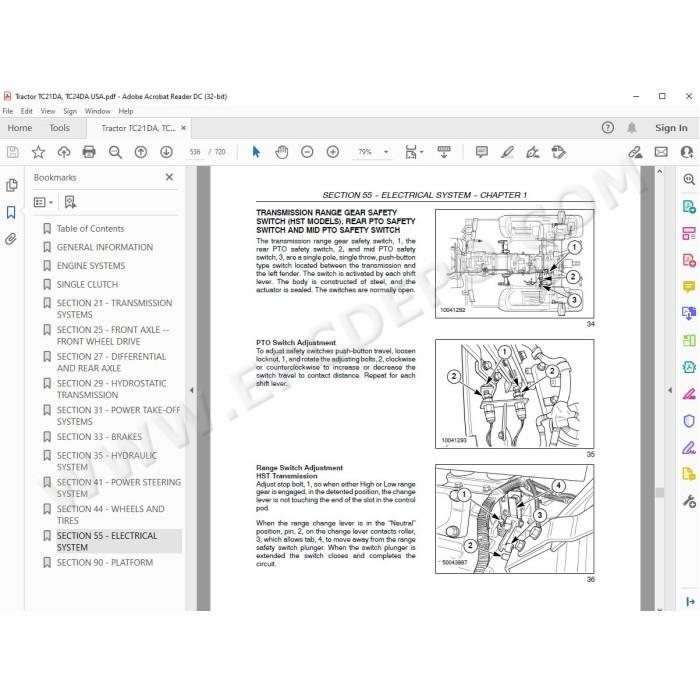
Task: Open the search magnifier in toolbar
Action: tap(115, 152)
